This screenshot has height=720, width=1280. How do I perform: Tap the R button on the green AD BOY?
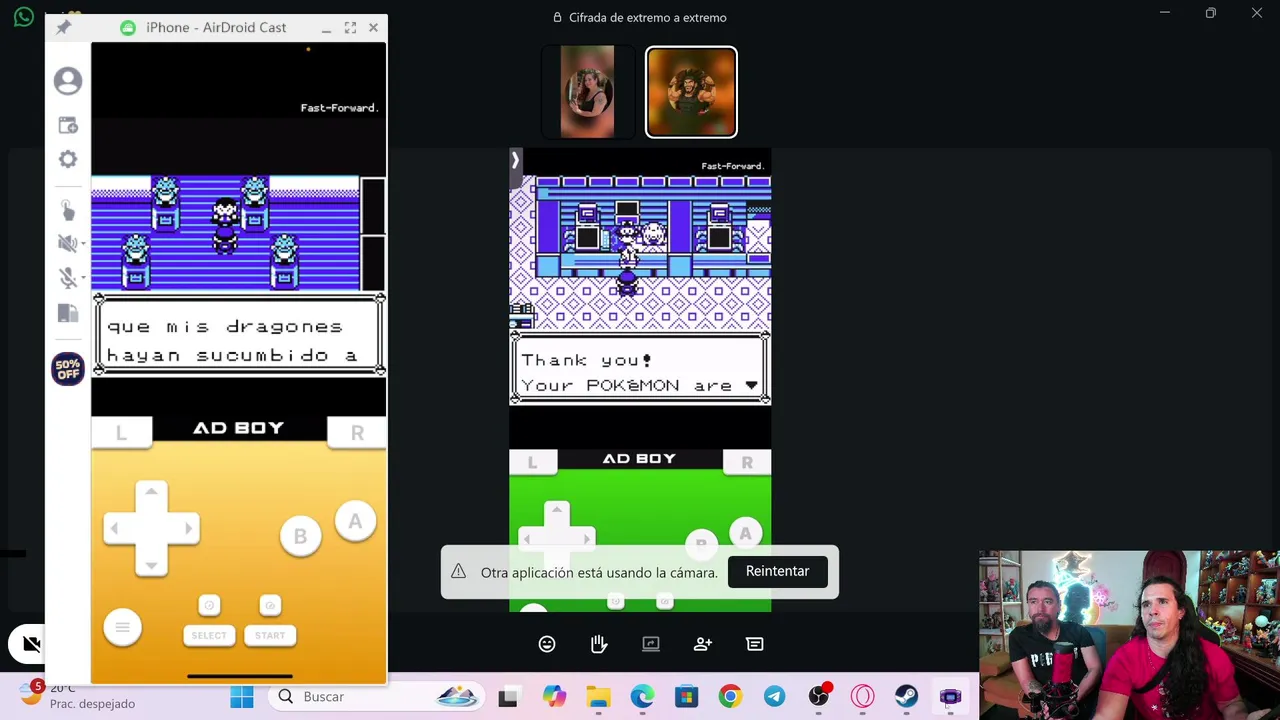click(x=747, y=462)
